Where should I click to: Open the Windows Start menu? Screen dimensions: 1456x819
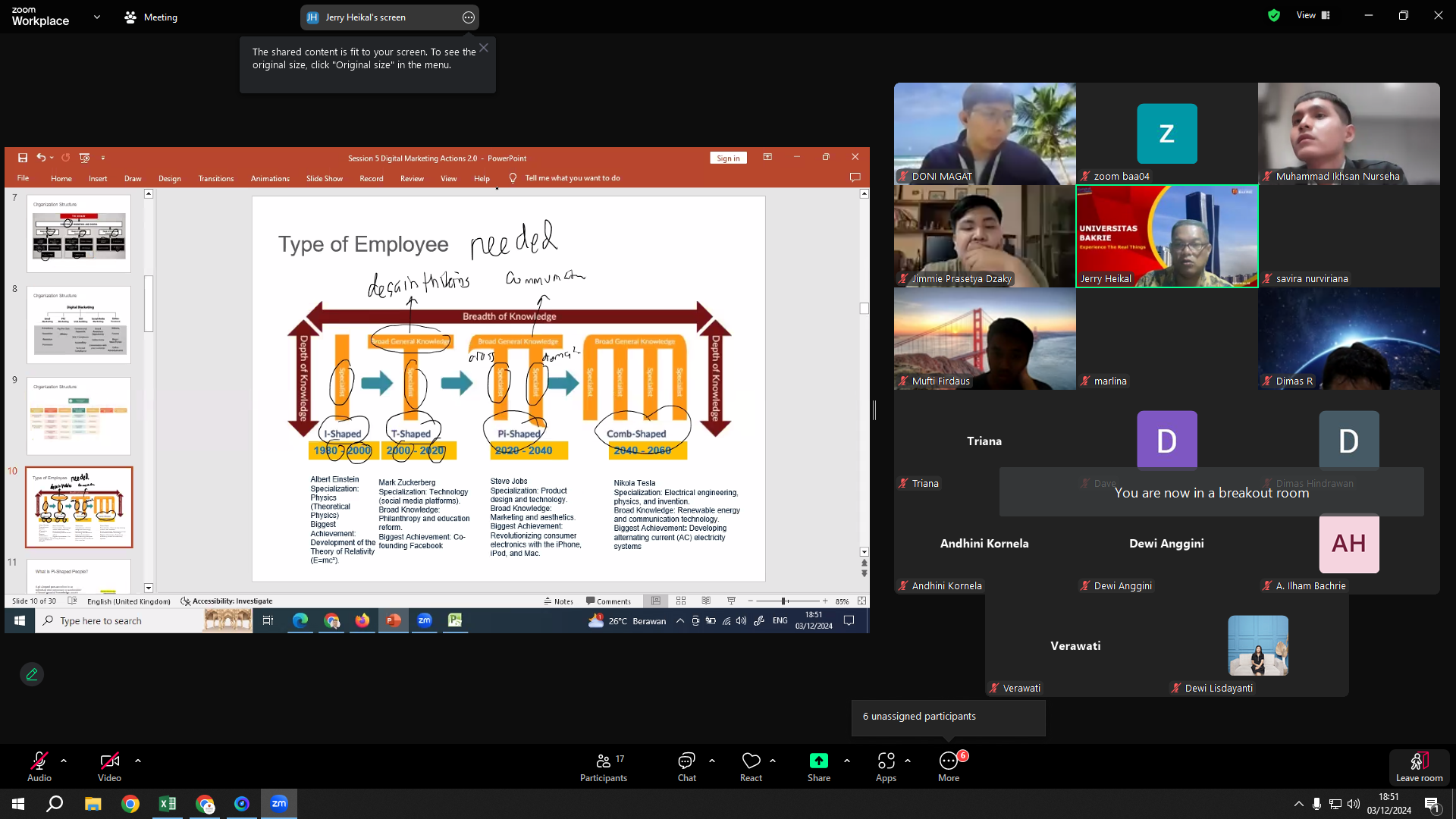[x=18, y=804]
